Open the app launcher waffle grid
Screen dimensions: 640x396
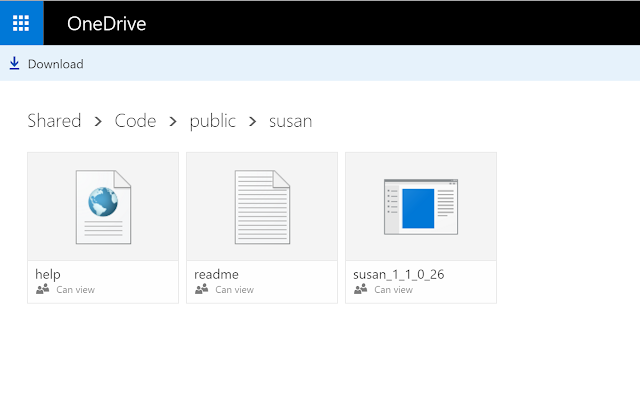coord(21,23)
